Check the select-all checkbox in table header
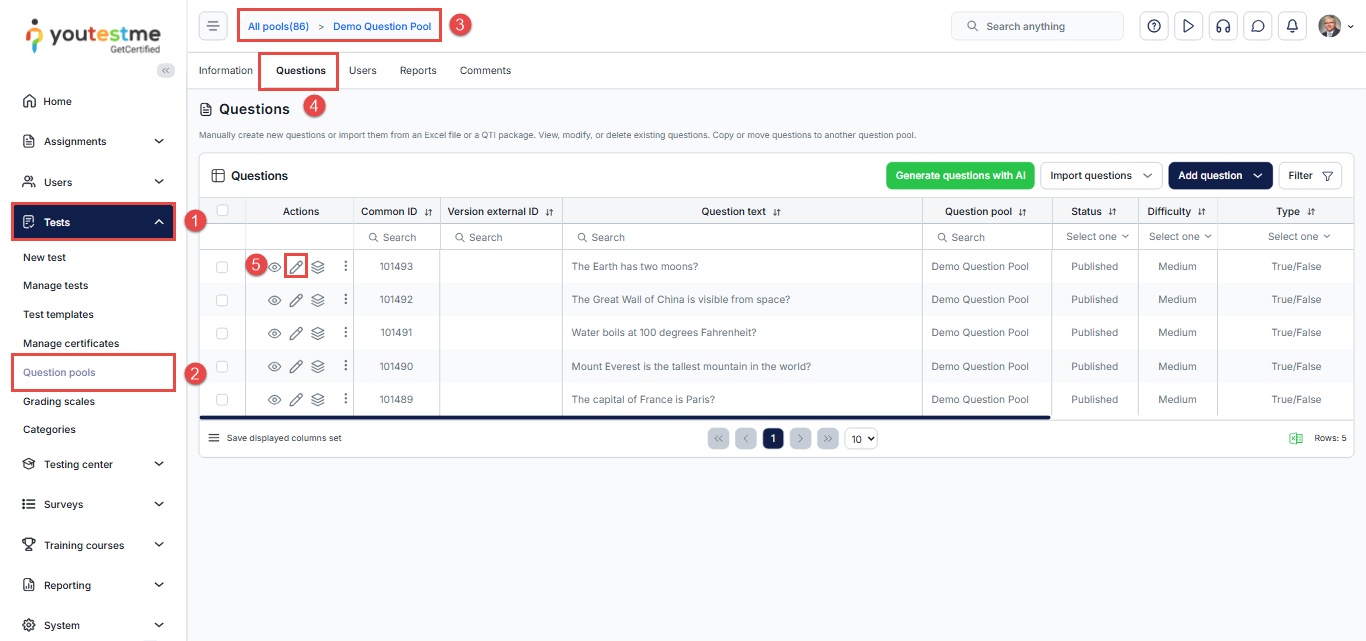The width and height of the screenshot is (1366, 641). coord(223,211)
